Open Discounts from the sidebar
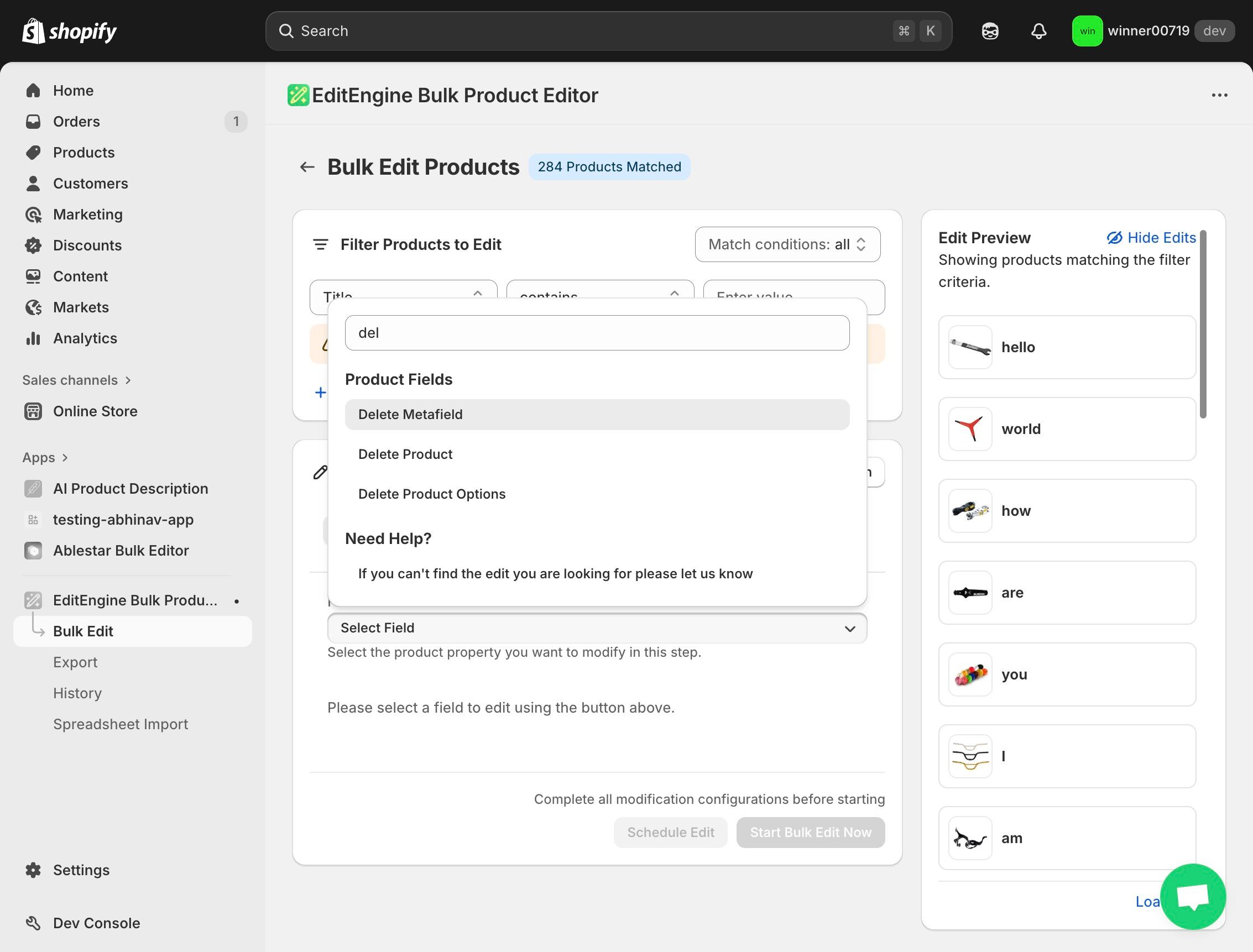The height and width of the screenshot is (952, 1253). (x=87, y=245)
